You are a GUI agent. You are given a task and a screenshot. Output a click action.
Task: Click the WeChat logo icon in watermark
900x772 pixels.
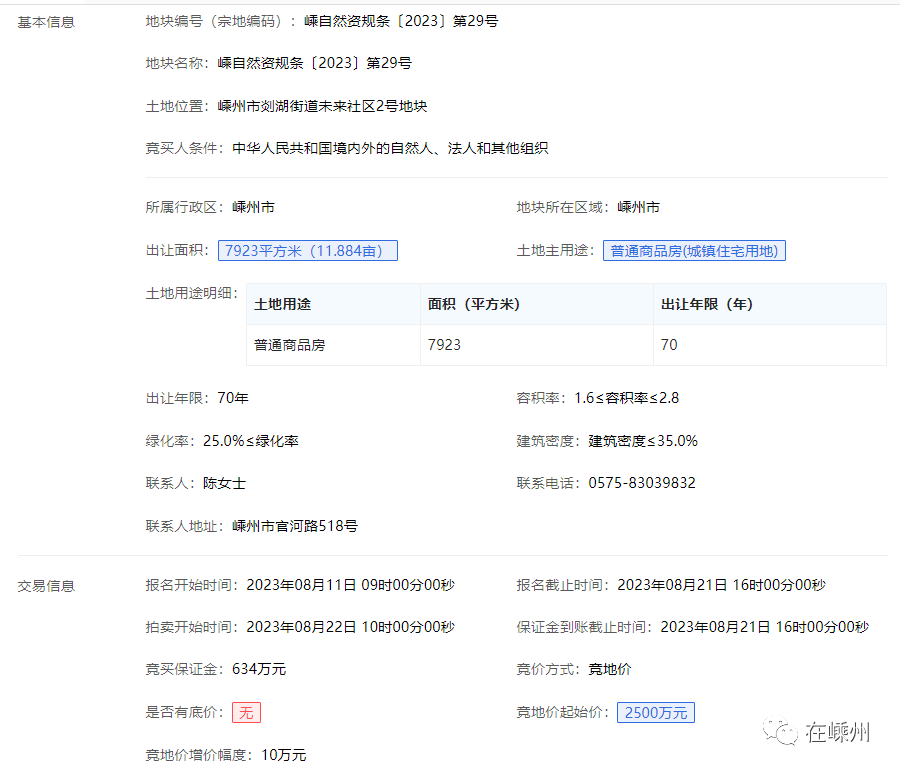(782, 732)
